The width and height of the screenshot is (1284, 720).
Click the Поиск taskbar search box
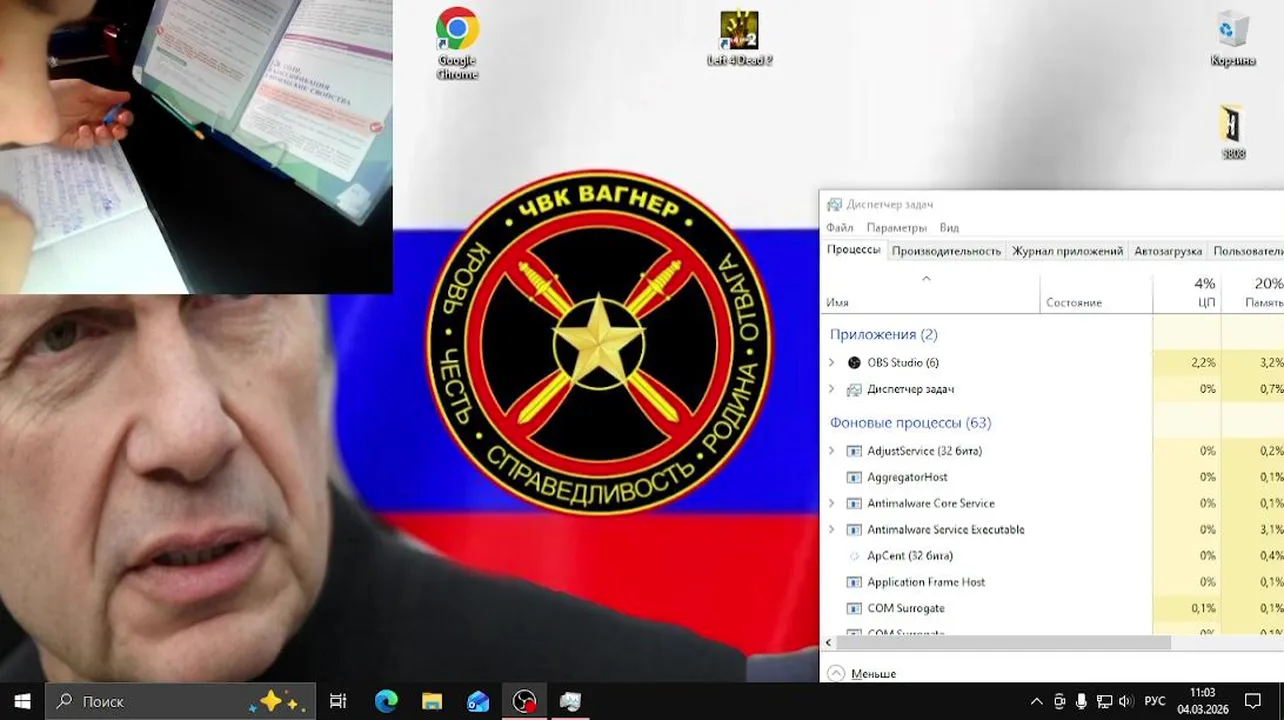(x=181, y=701)
